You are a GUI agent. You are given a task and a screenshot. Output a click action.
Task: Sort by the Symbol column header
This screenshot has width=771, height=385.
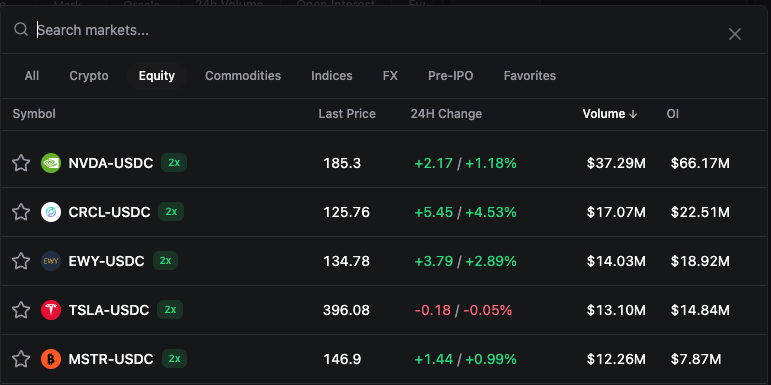pyautogui.click(x=34, y=114)
